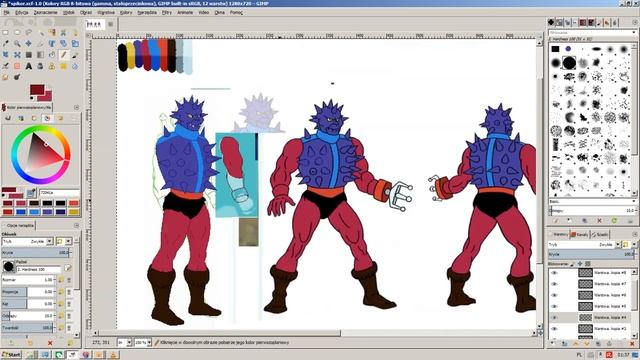Hide layer Warstwa kopia #5
This screenshot has height=360, width=640.
(x=554, y=306)
